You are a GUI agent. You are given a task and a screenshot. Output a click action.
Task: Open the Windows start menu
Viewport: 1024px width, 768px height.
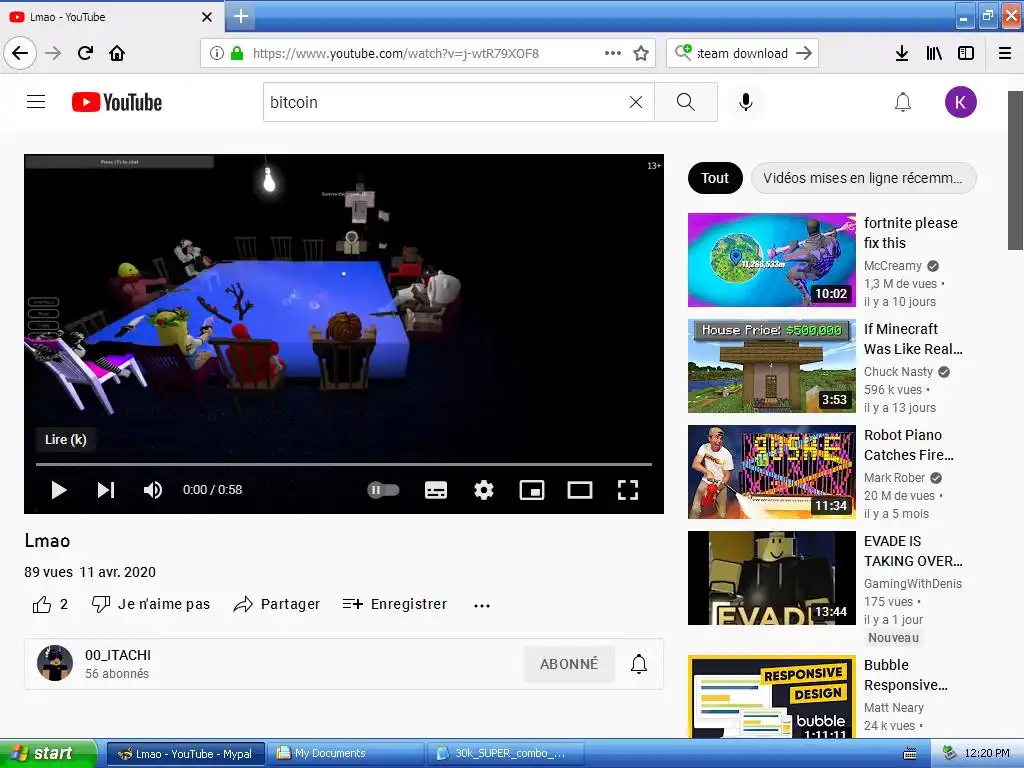click(48, 753)
